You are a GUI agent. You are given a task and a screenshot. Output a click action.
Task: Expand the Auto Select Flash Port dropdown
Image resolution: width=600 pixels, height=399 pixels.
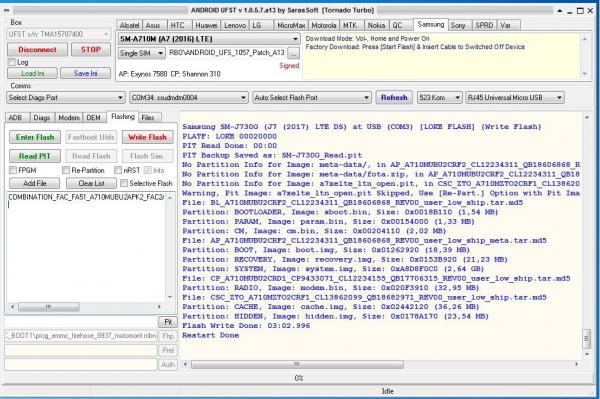pos(312,98)
